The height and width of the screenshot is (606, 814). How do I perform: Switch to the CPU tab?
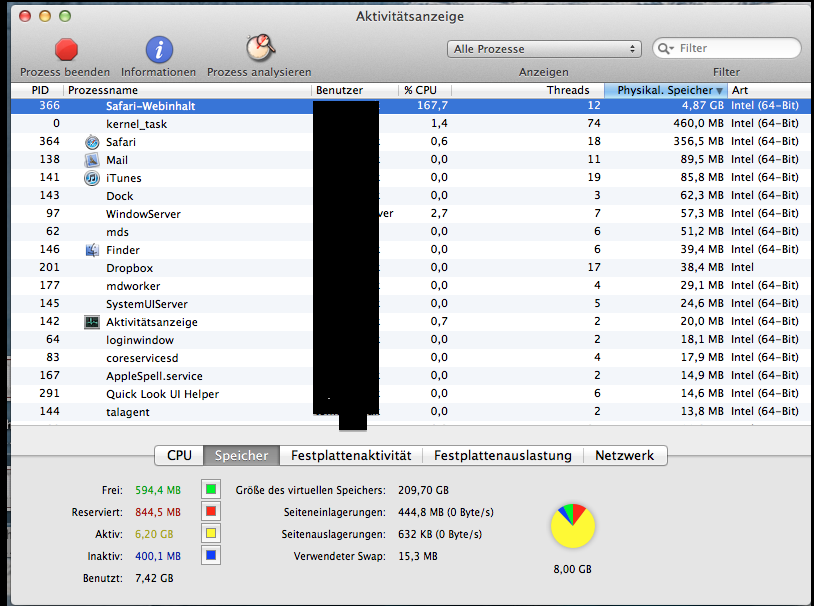tap(179, 455)
